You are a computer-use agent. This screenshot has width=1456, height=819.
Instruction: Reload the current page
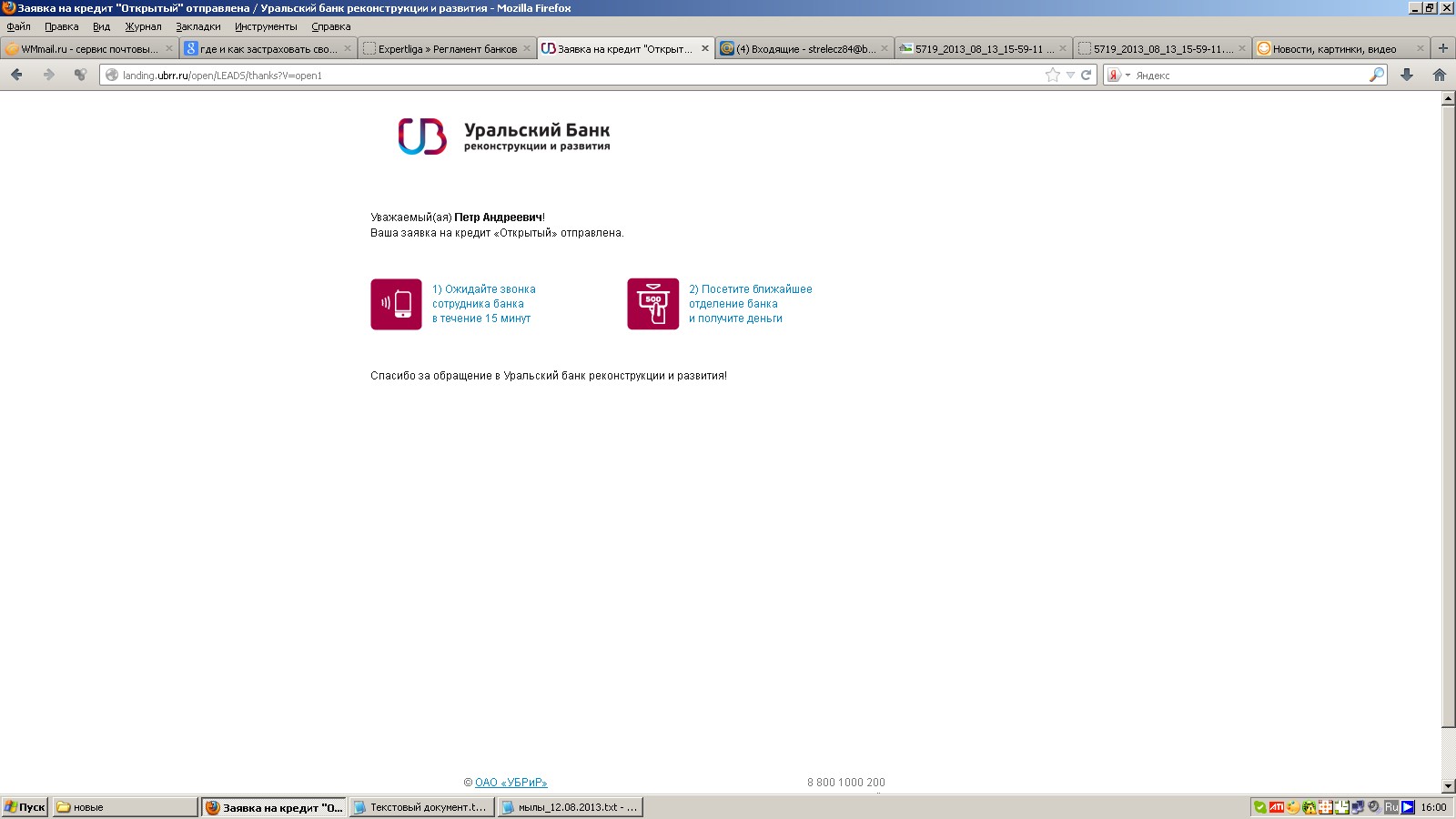coord(1086,75)
